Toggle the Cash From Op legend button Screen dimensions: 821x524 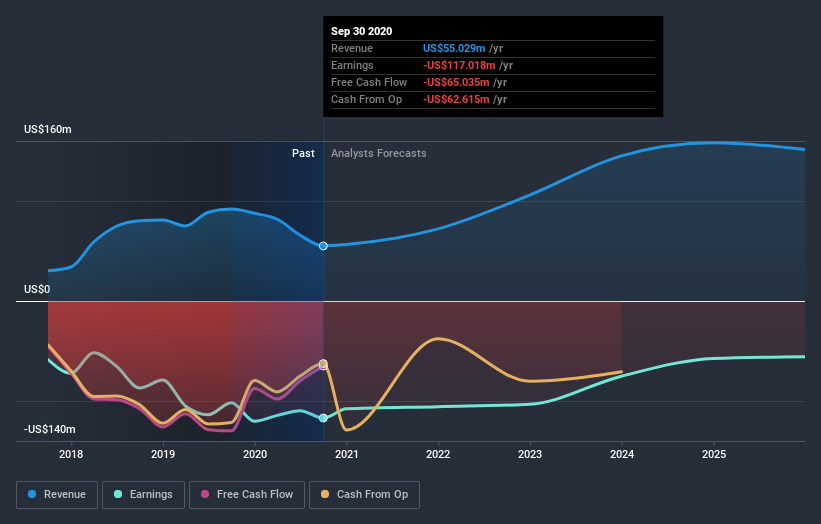(x=364, y=495)
